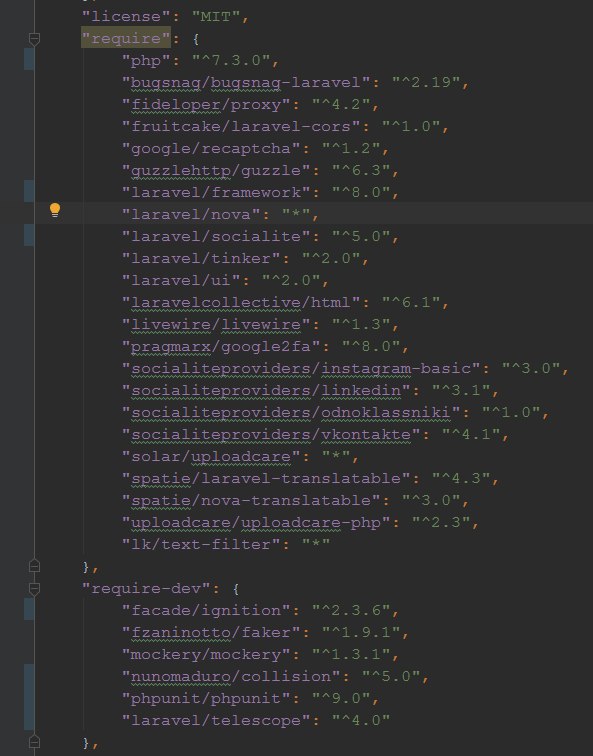Click the "^6.1" version value
Screen dimensions: 593x756
pos(411,302)
